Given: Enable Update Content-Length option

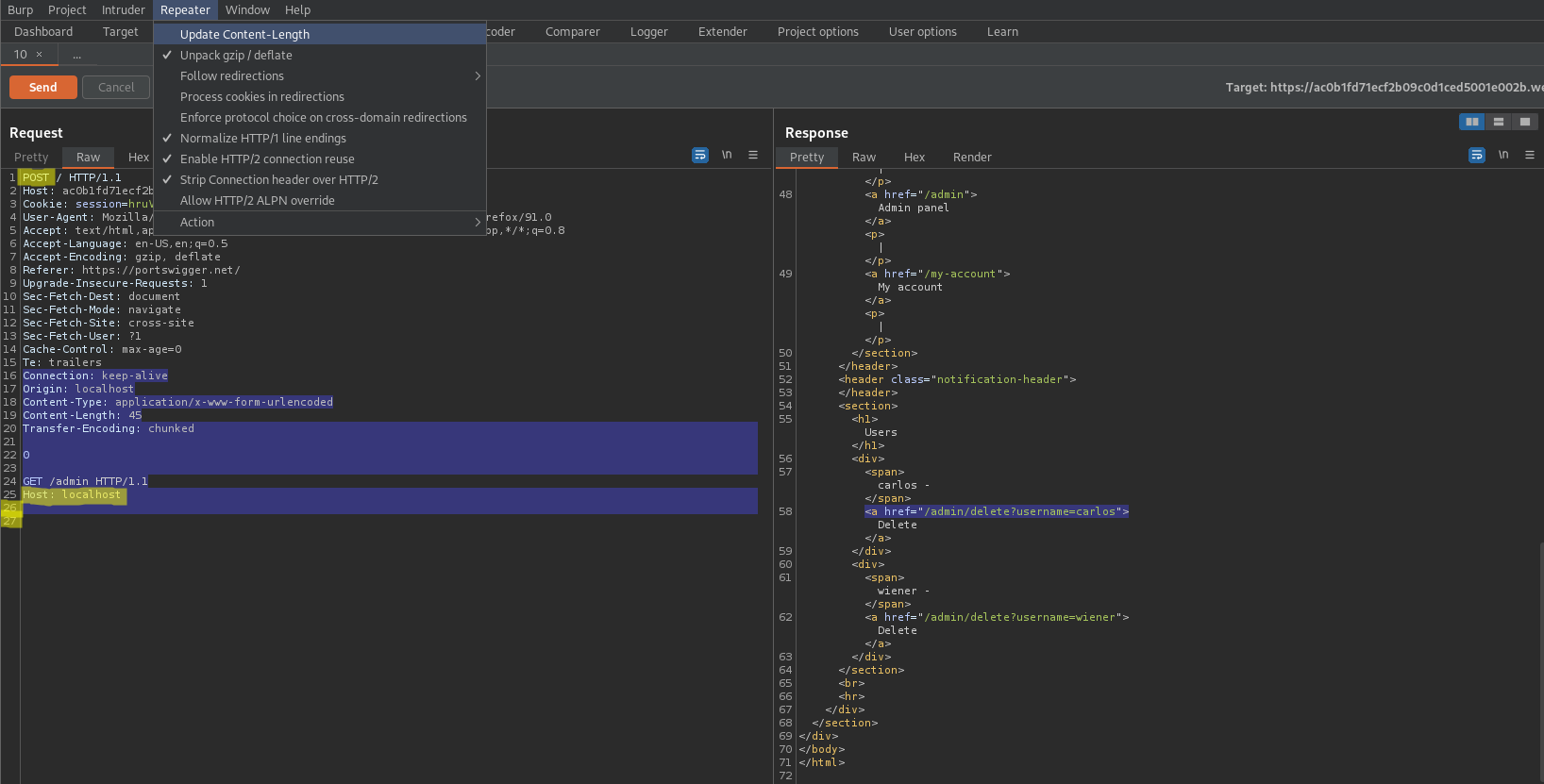Looking at the screenshot, I should (320, 34).
